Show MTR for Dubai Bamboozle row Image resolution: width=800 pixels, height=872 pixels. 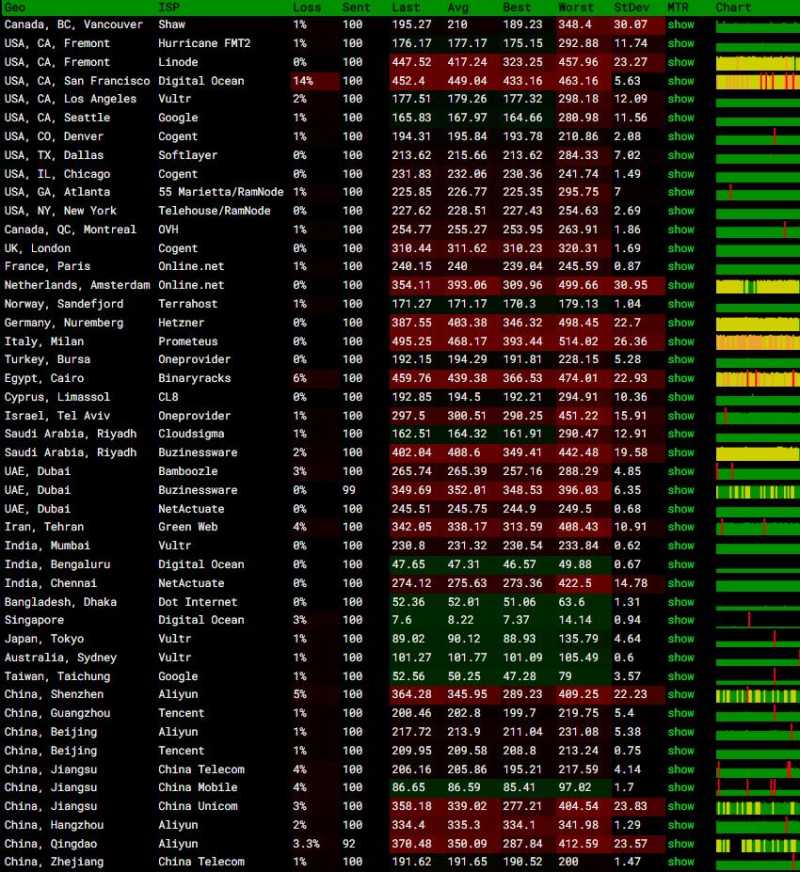click(681, 471)
